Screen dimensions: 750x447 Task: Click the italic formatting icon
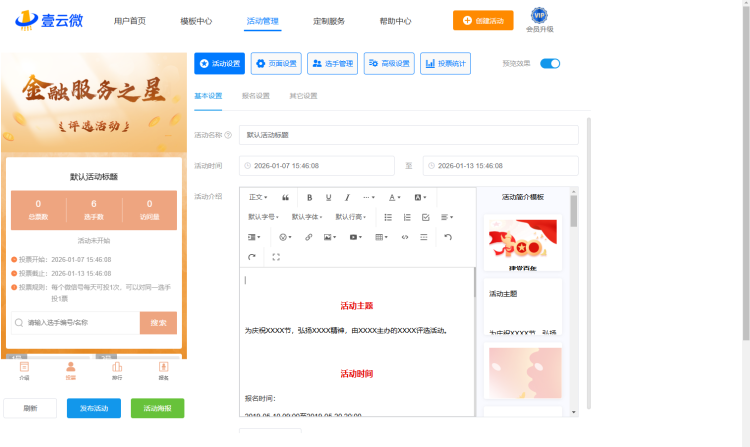(347, 197)
